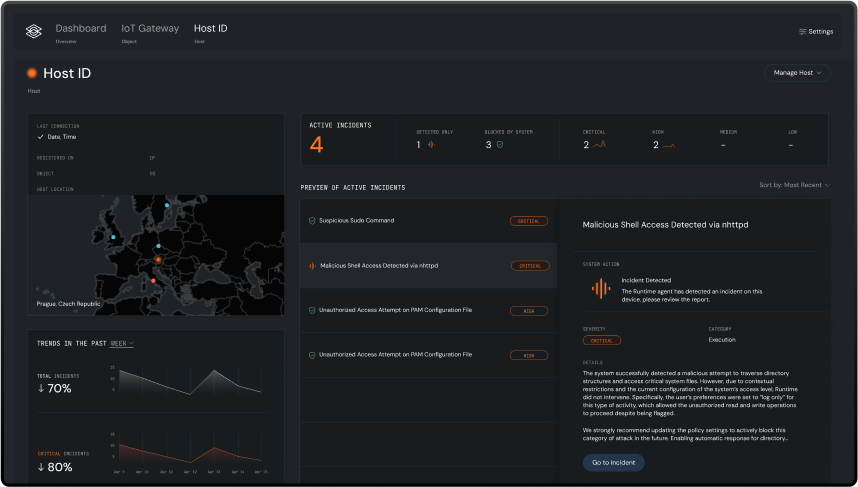Click waveform icon beside Detected Only count
The width and height of the screenshot is (858, 487).
pyautogui.click(x=431, y=145)
